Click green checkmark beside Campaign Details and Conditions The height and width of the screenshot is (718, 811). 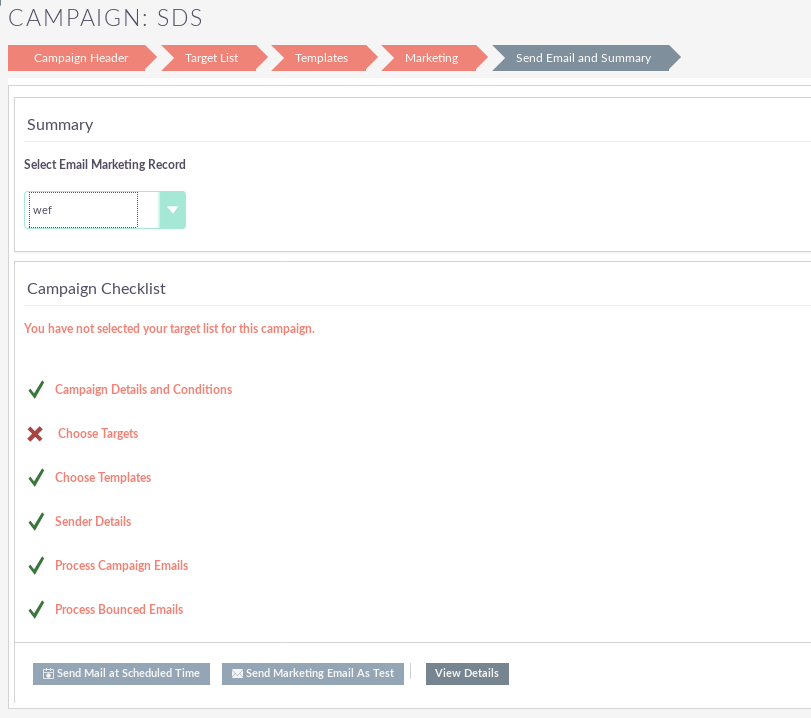(x=36, y=390)
